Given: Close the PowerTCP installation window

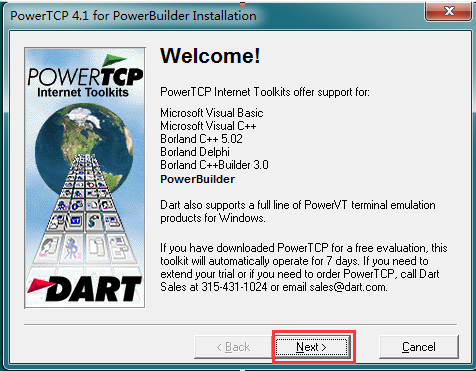Looking at the screenshot, I should [x=448, y=11].
